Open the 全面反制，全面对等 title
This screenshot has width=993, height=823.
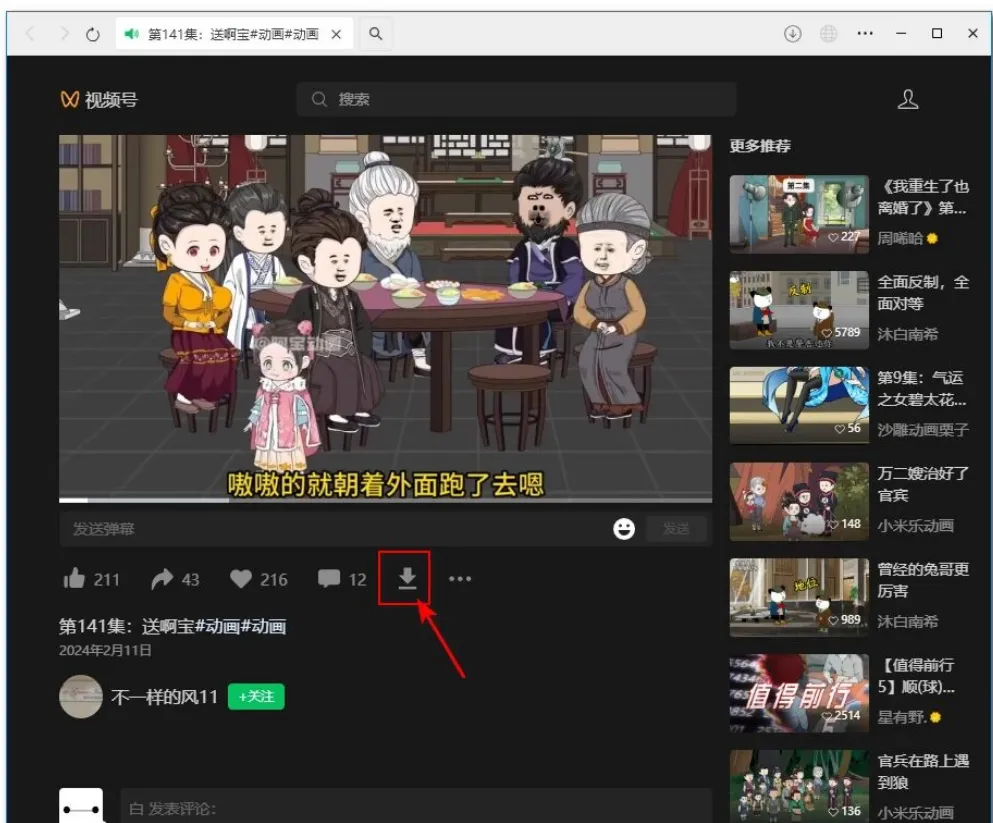point(923,292)
